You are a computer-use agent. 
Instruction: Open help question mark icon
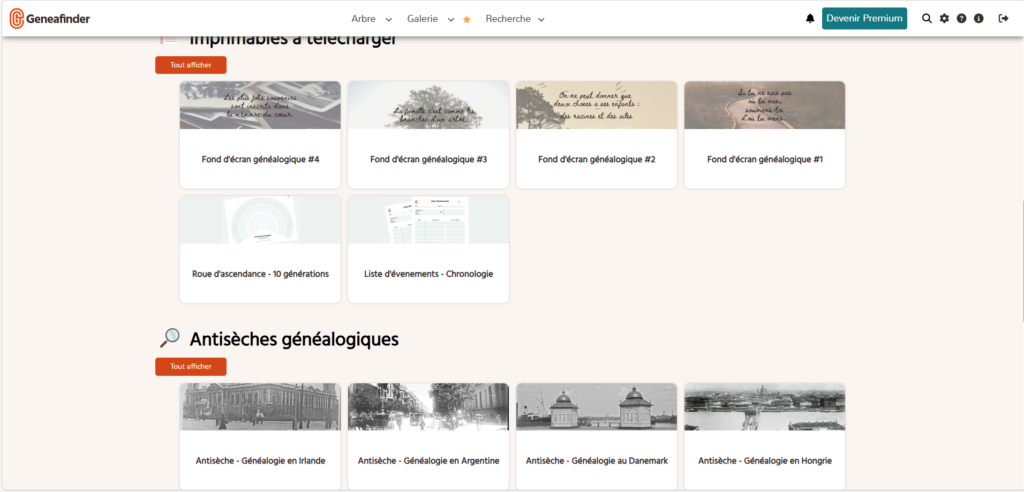(961, 19)
